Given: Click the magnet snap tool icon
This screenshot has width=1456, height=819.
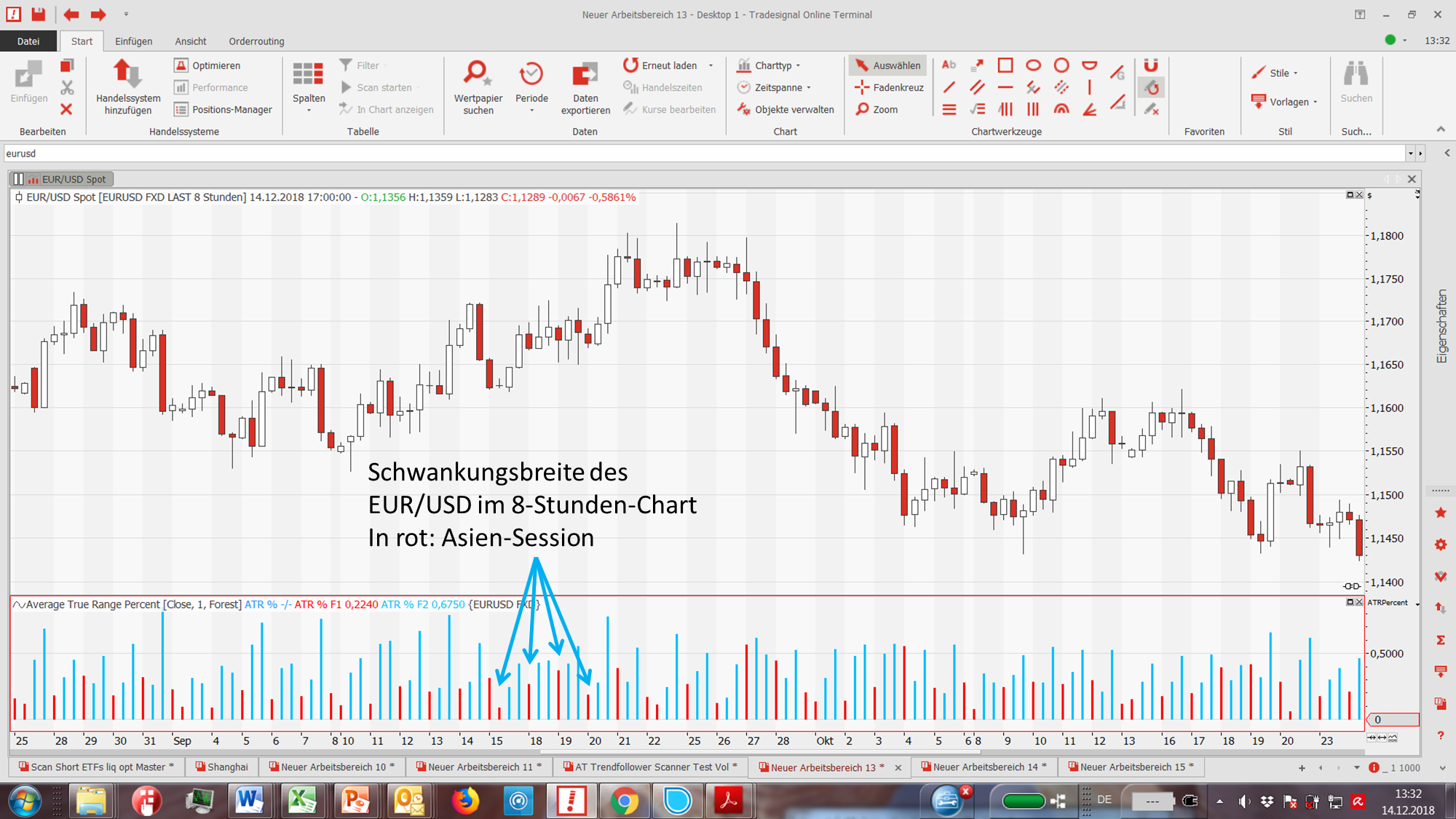Looking at the screenshot, I should 1150,66.
